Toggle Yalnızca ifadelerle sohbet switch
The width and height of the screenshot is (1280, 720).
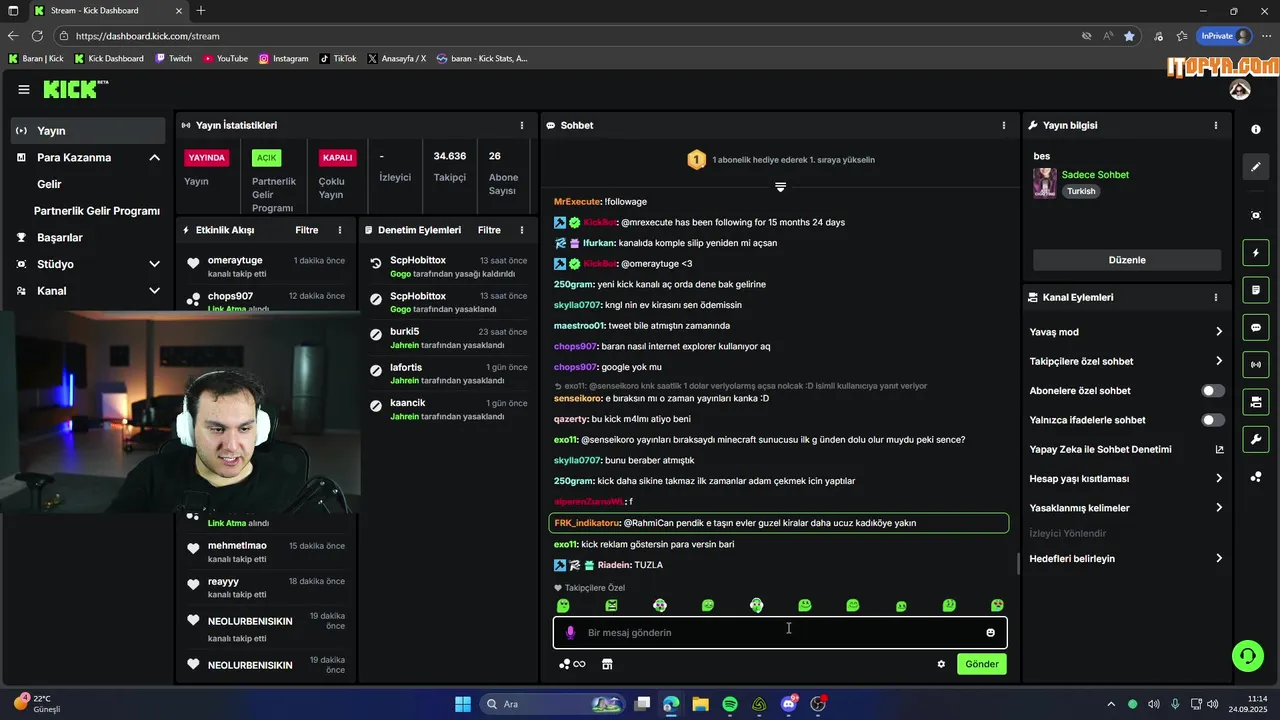pyautogui.click(x=1212, y=420)
